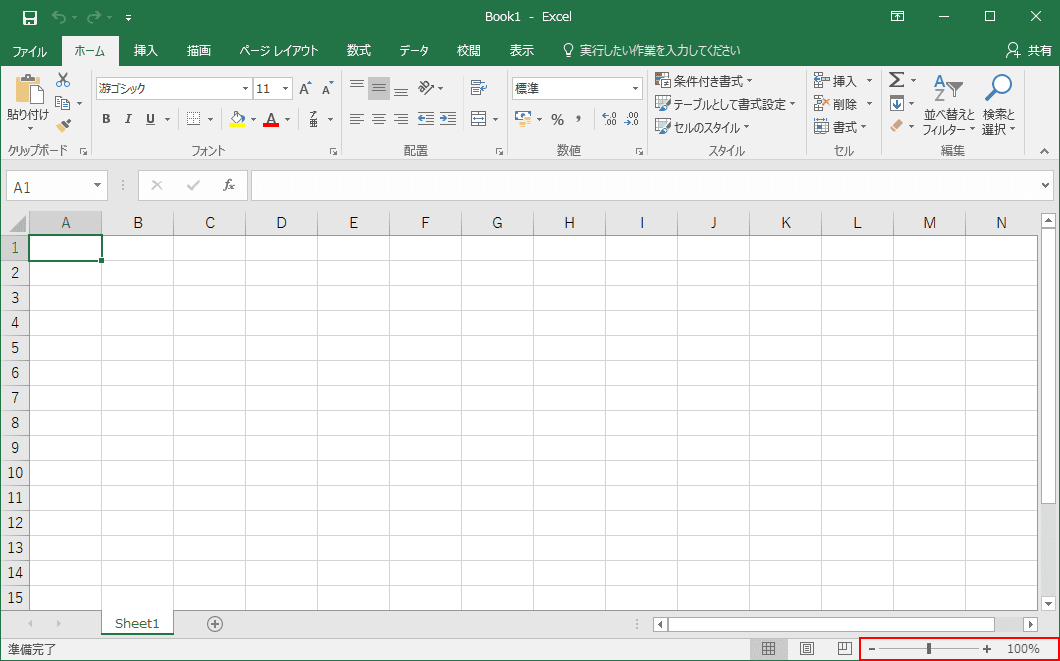1060x661 pixels.
Task: Switch to the データ tab
Action: click(414, 51)
